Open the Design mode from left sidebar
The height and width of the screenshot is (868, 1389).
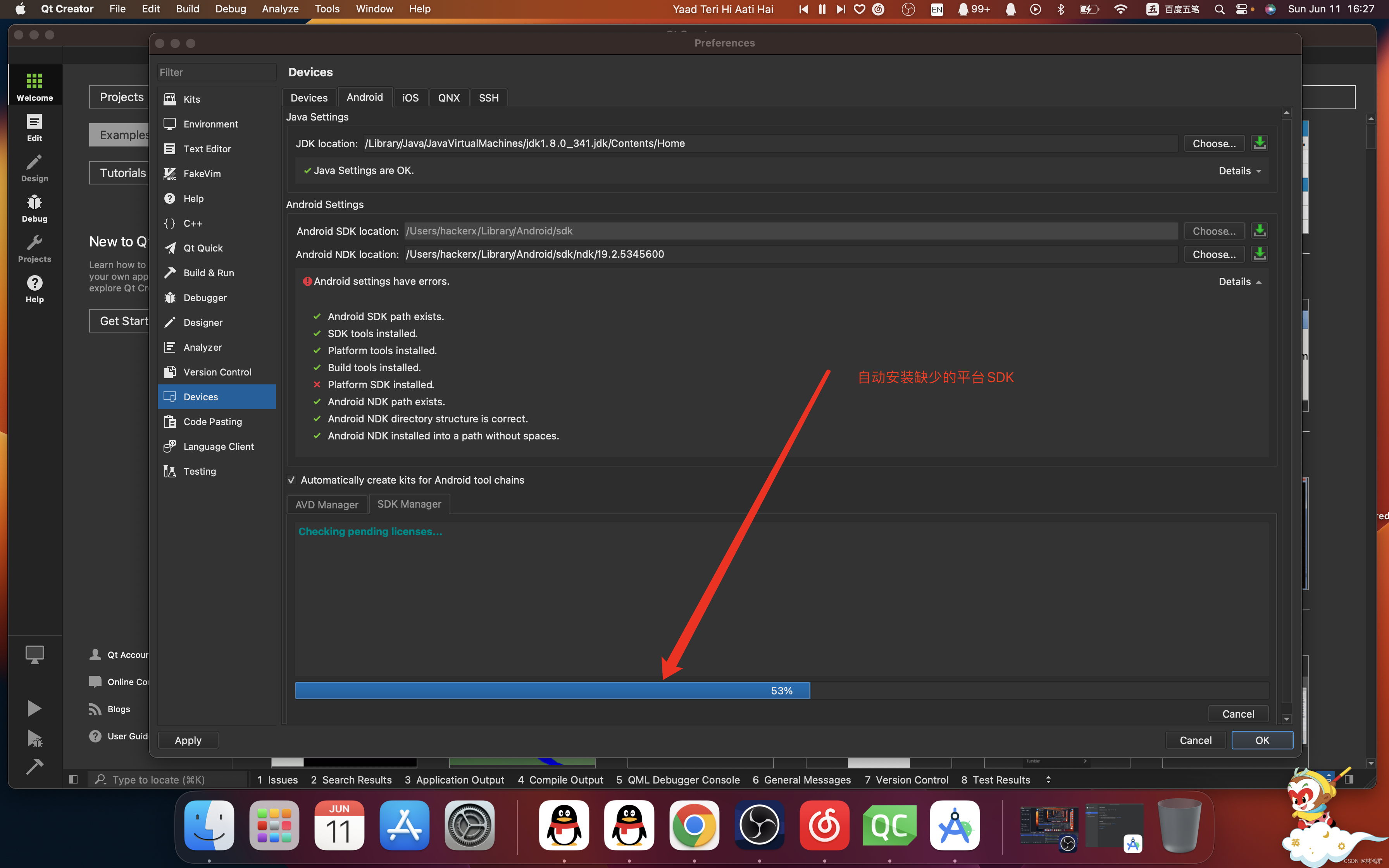(34, 167)
